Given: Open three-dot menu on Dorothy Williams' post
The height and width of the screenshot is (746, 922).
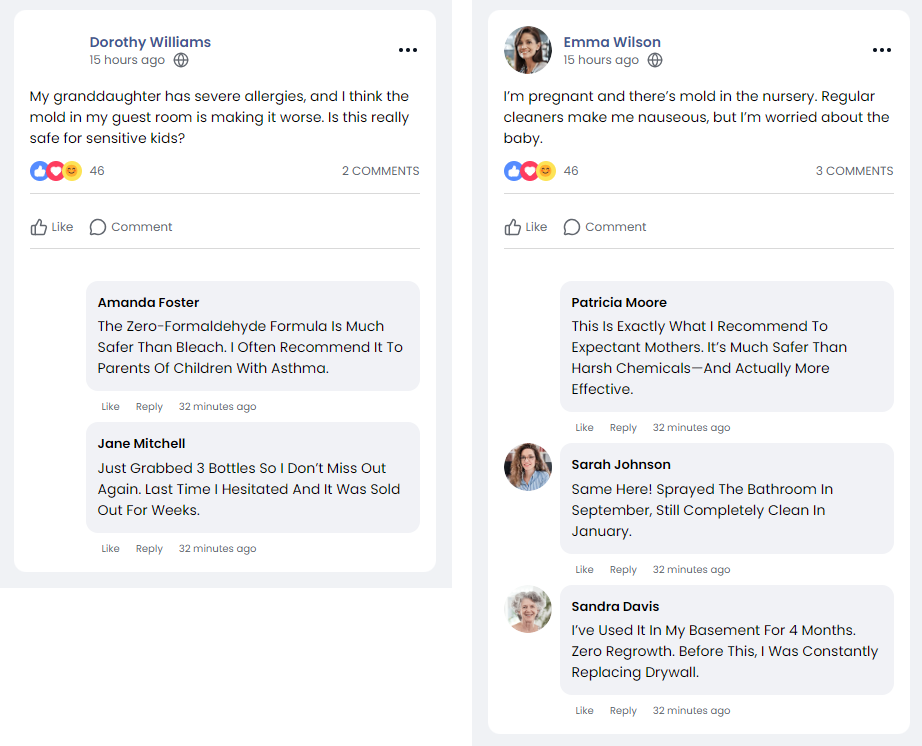Looking at the screenshot, I should (407, 50).
